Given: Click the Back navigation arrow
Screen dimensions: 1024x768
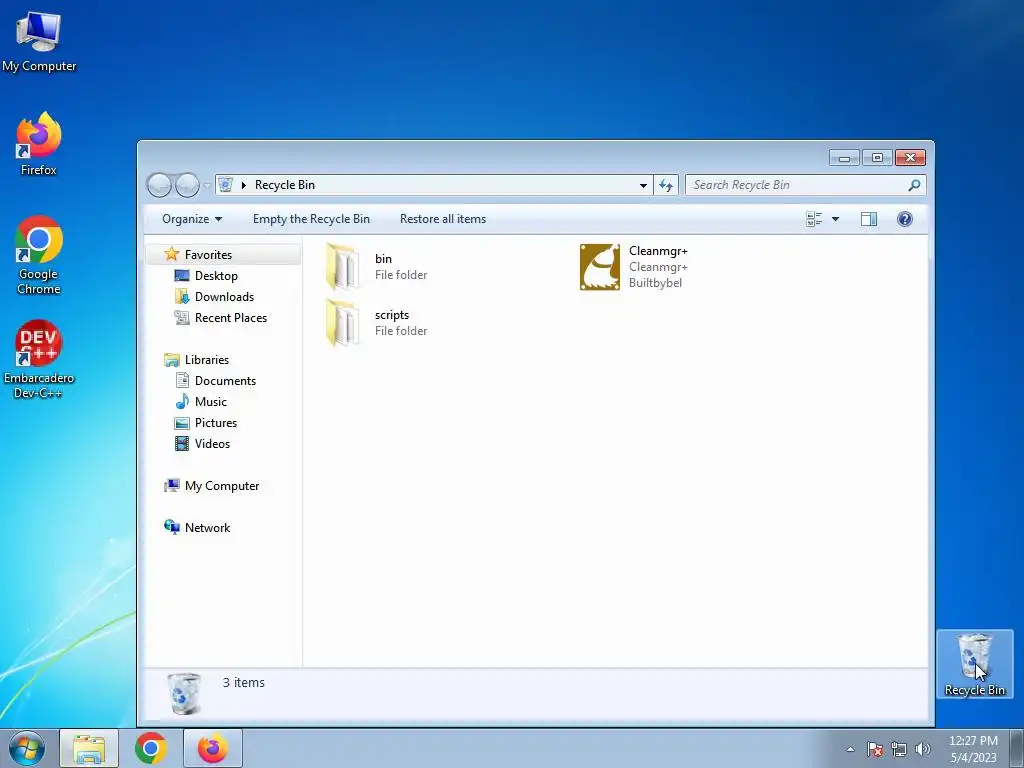Looking at the screenshot, I should (x=159, y=185).
